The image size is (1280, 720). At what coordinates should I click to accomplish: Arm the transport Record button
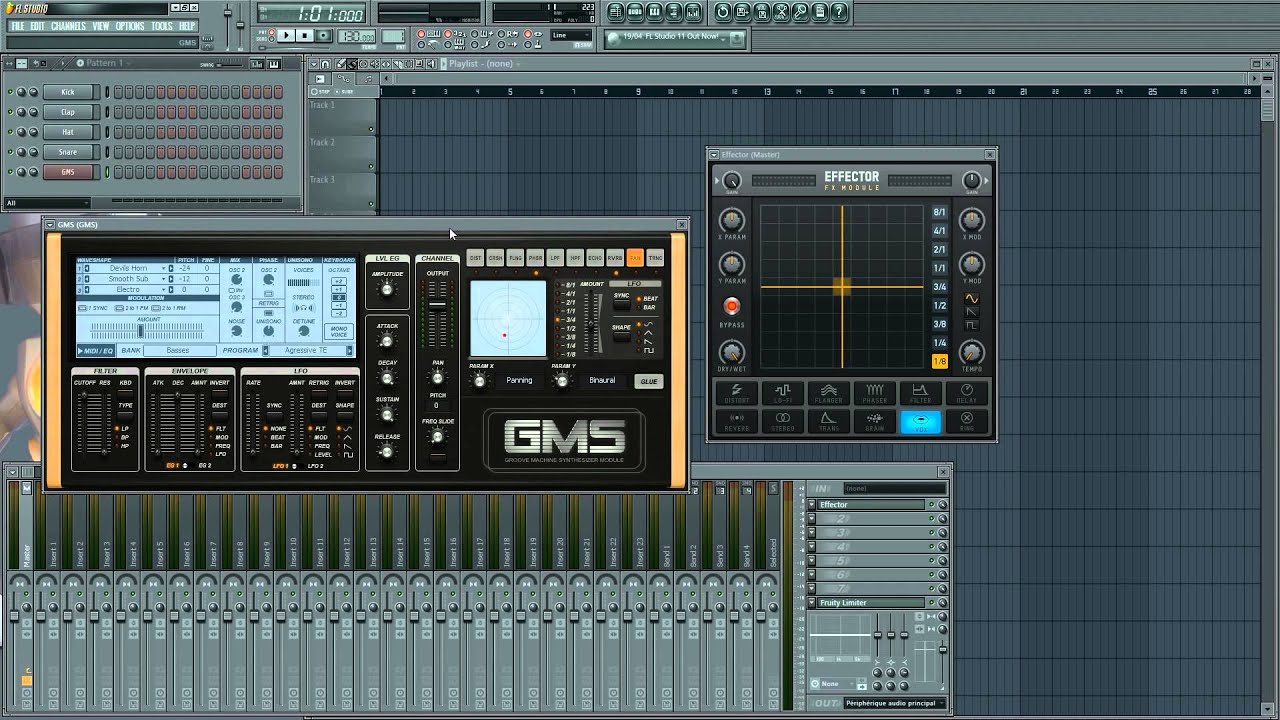click(324, 36)
